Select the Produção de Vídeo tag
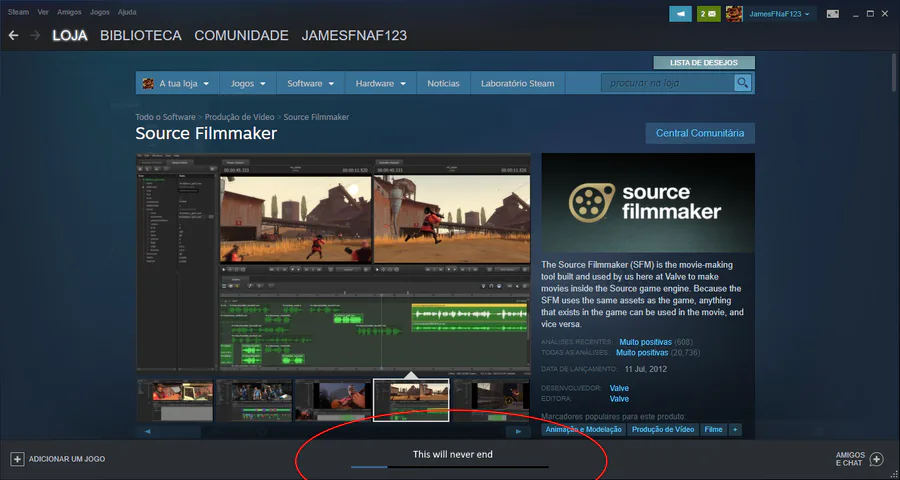900x480 pixels. pos(663,429)
